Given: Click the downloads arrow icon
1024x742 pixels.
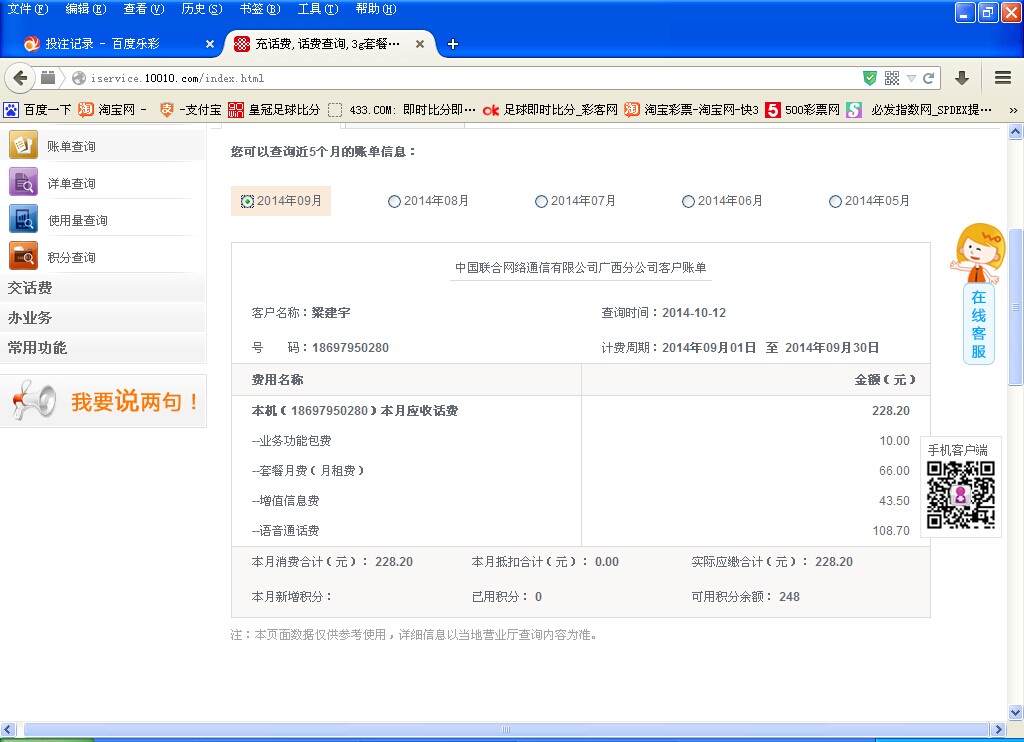Looking at the screenshot, I should pos(962,78).
